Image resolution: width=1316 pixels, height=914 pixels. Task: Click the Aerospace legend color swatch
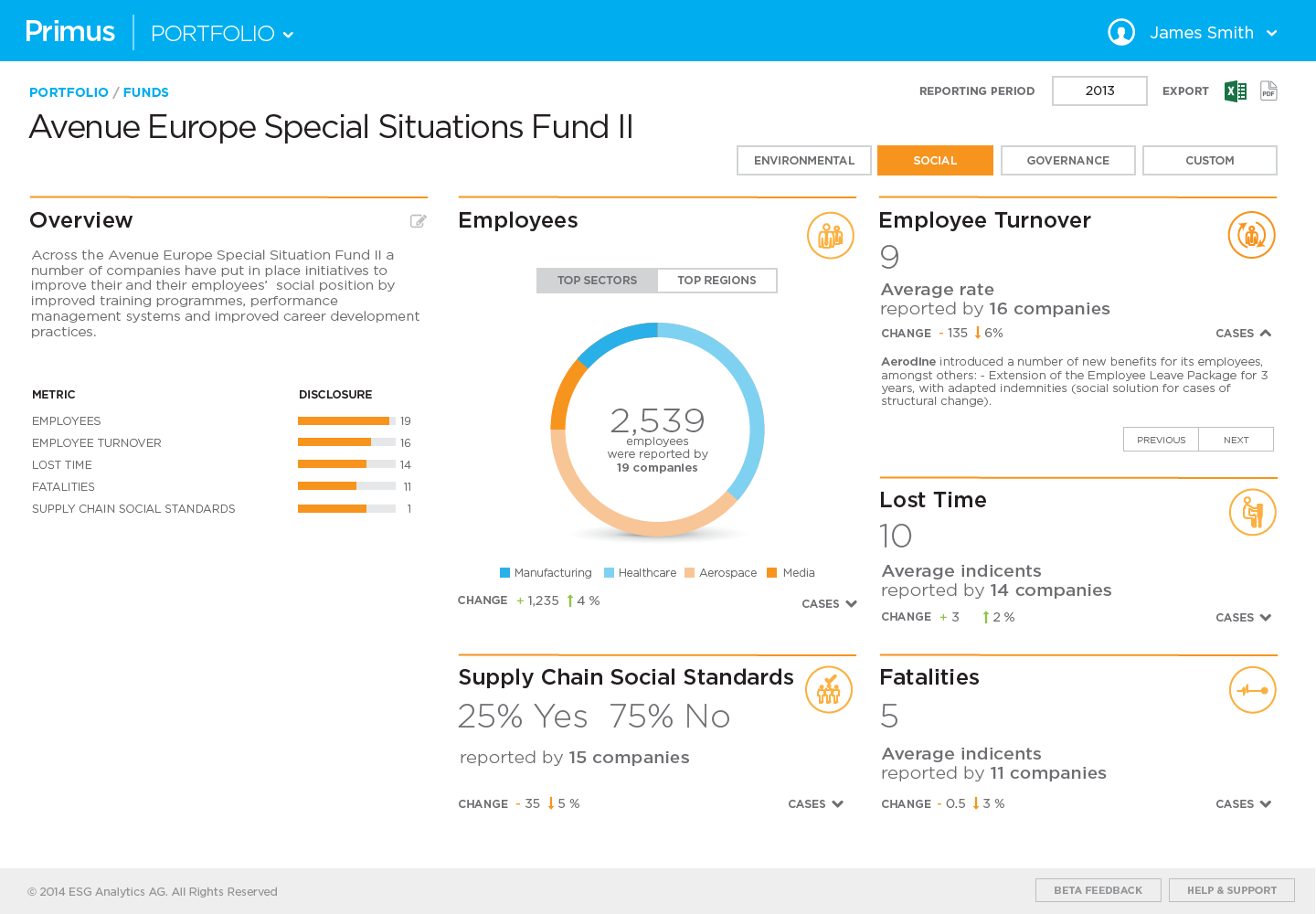690,573
